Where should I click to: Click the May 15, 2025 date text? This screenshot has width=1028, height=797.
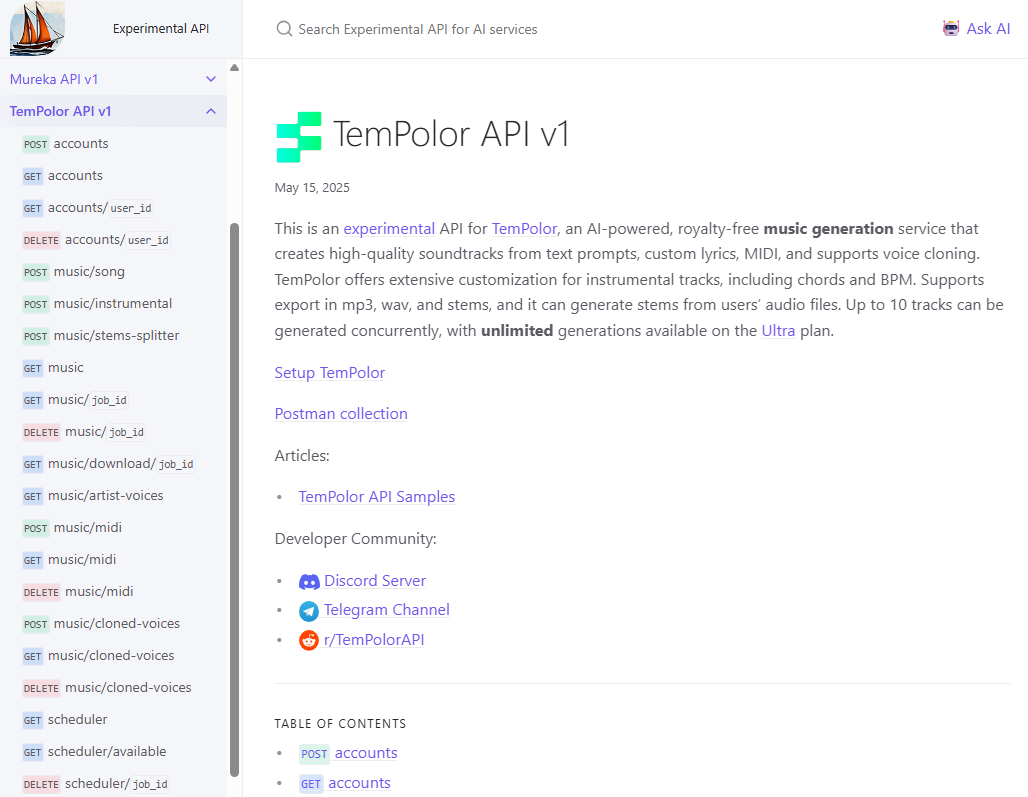[312, 188]
